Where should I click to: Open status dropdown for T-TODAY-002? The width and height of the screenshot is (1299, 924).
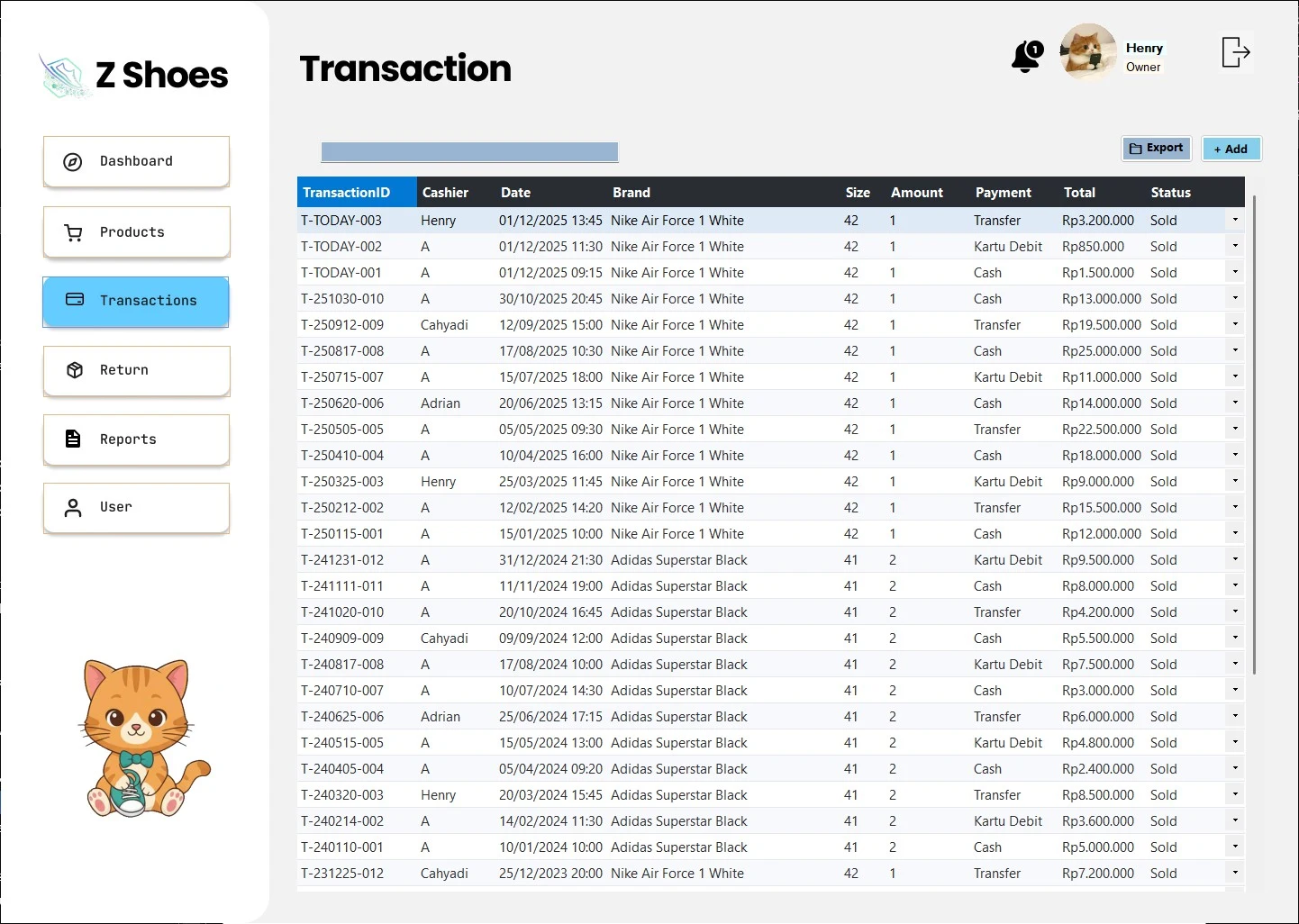[1235, 246]
